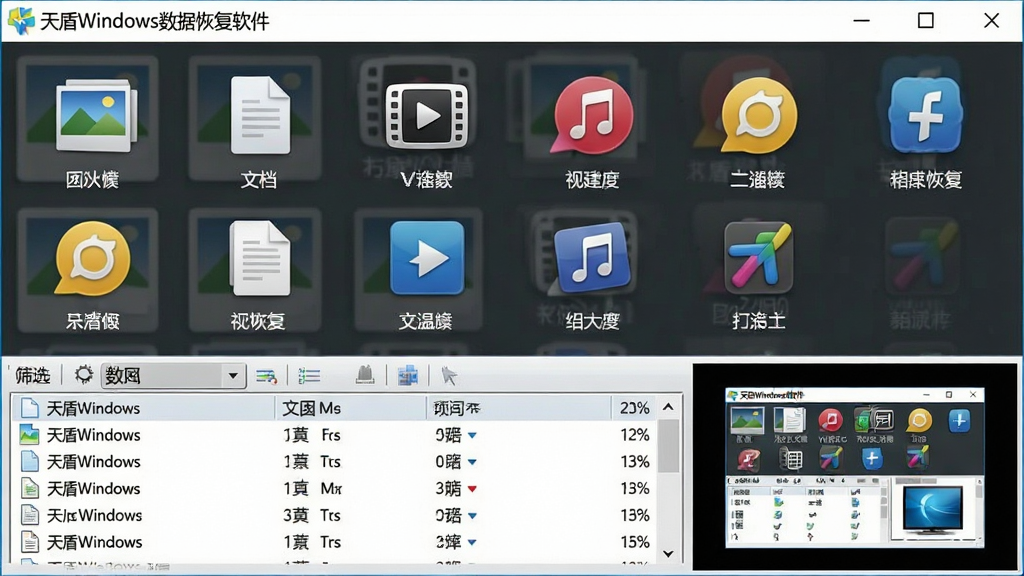Expand blue arrow in the 15% row
Viewport: 1024px width, 576px height.
472,542
